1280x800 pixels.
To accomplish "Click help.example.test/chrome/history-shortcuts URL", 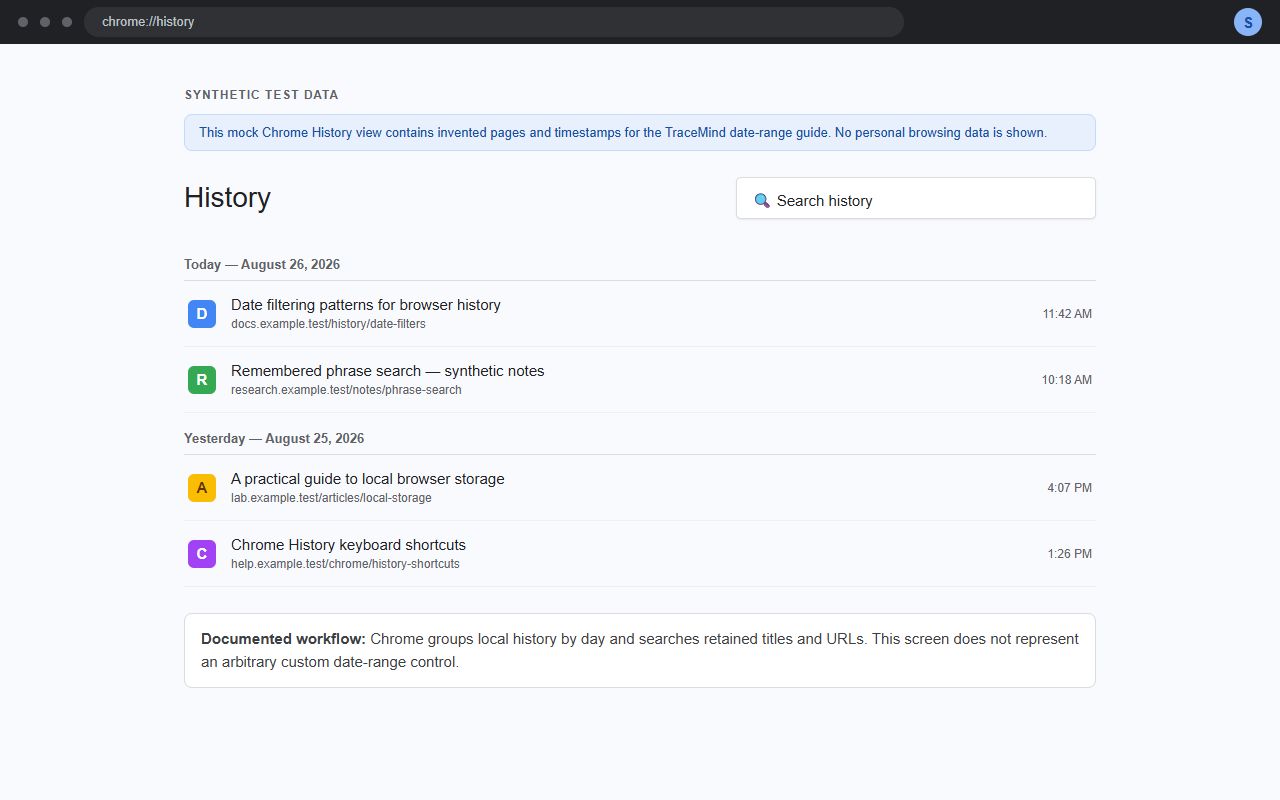I will pos(345,564).
